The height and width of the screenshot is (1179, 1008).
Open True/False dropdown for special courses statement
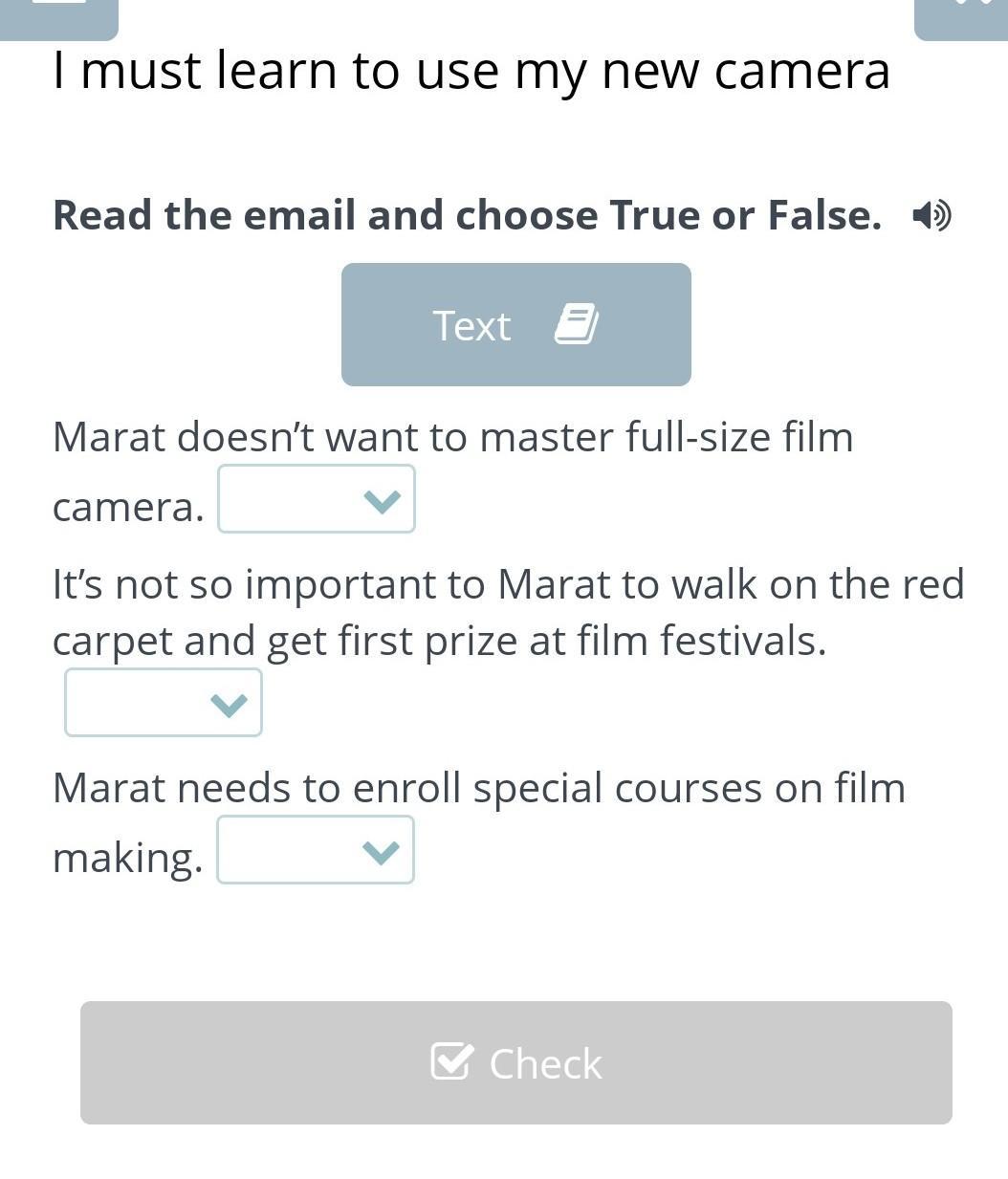coord(315,850)
